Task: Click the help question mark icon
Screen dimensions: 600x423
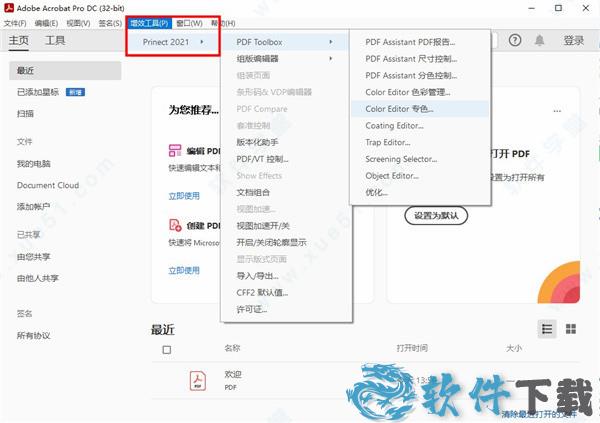Action: pos(515,41)
